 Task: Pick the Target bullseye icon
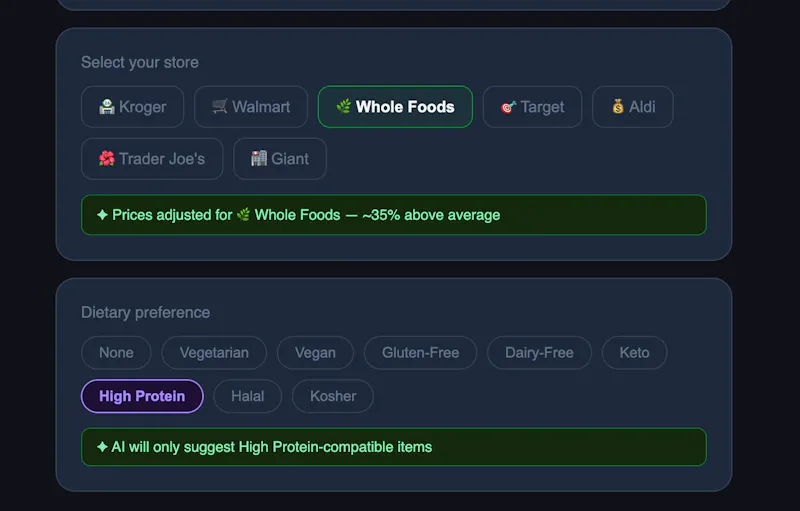click(508, 107)
